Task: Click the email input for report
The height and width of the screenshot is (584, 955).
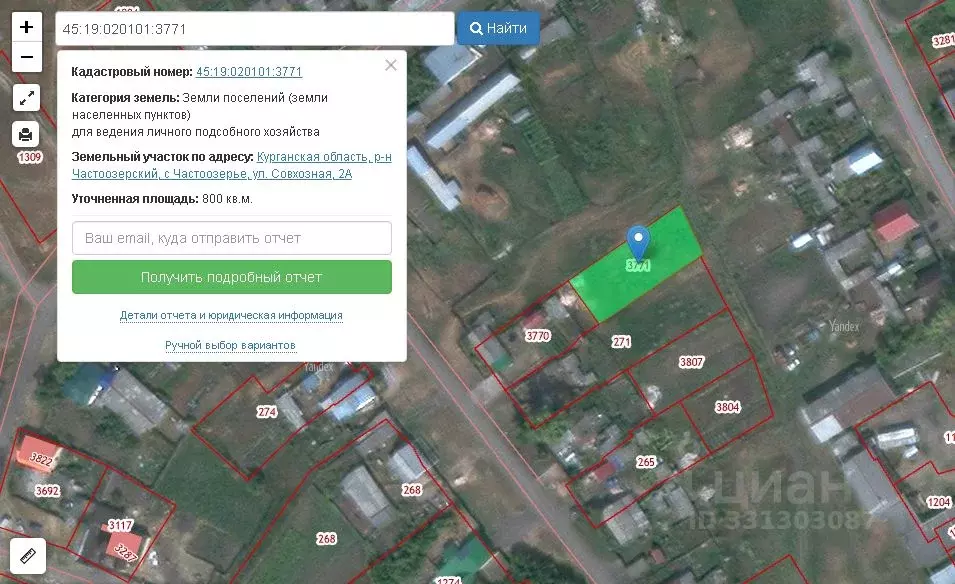Action: coord(231,238)
